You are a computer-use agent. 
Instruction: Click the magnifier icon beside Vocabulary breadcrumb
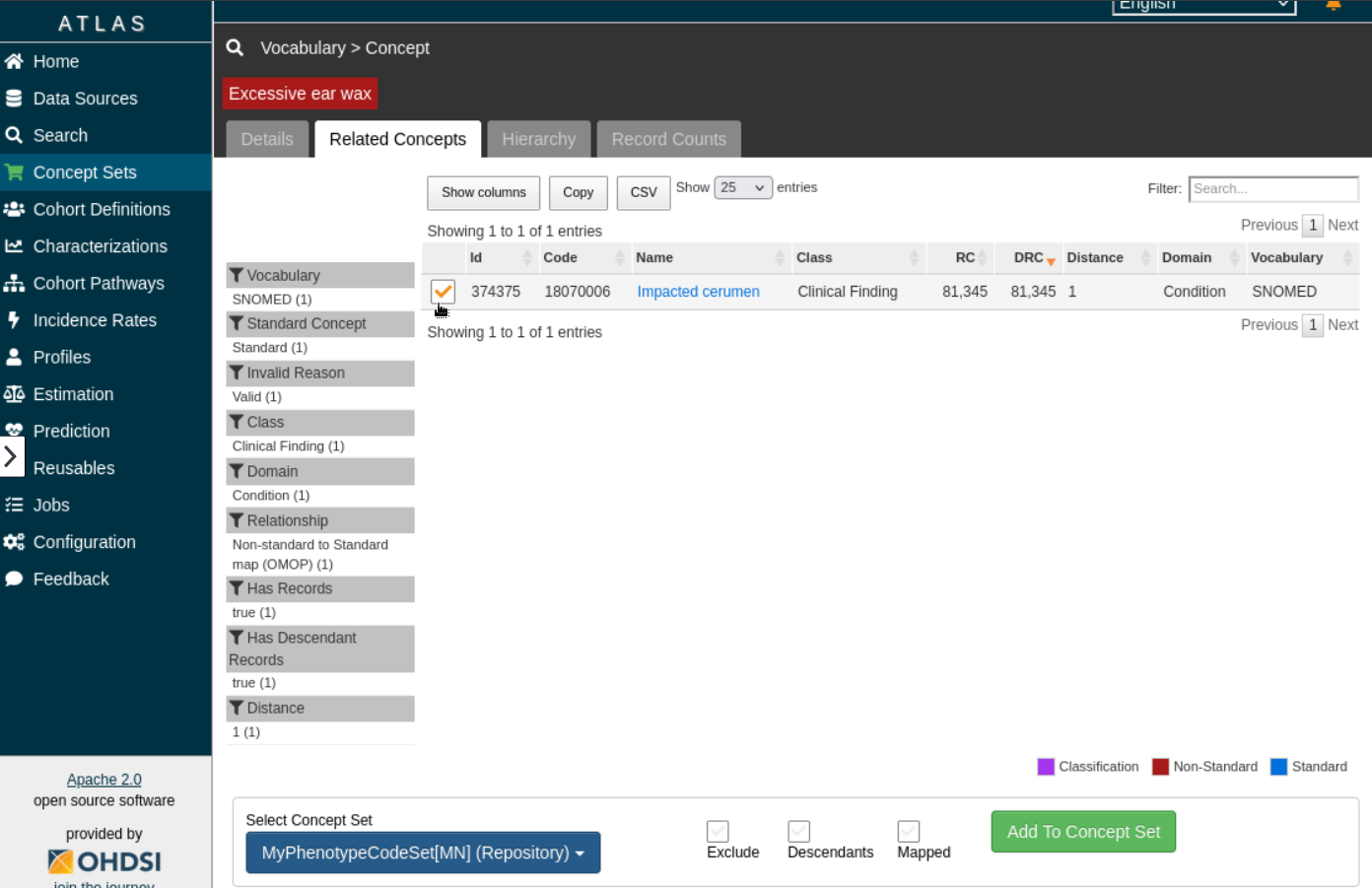235,47
